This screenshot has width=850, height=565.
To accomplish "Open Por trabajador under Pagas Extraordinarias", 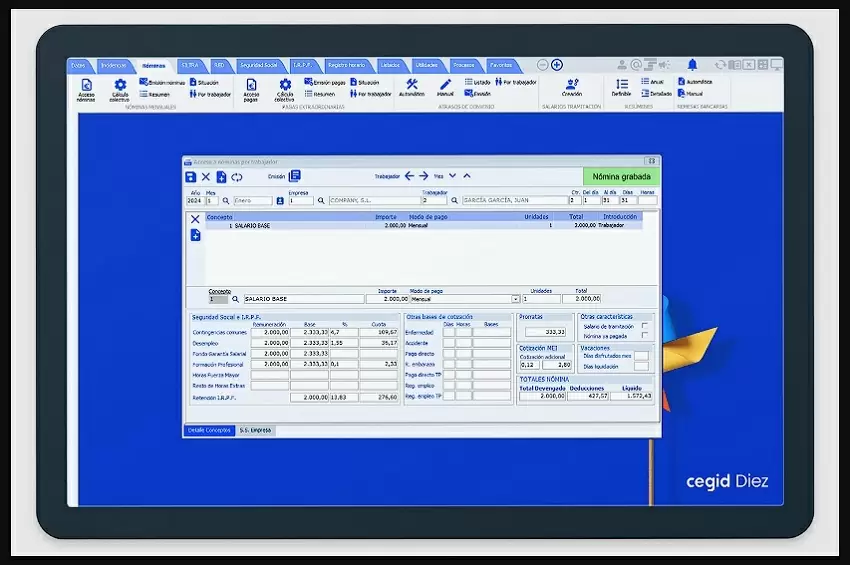I will (x=371, y=94).
